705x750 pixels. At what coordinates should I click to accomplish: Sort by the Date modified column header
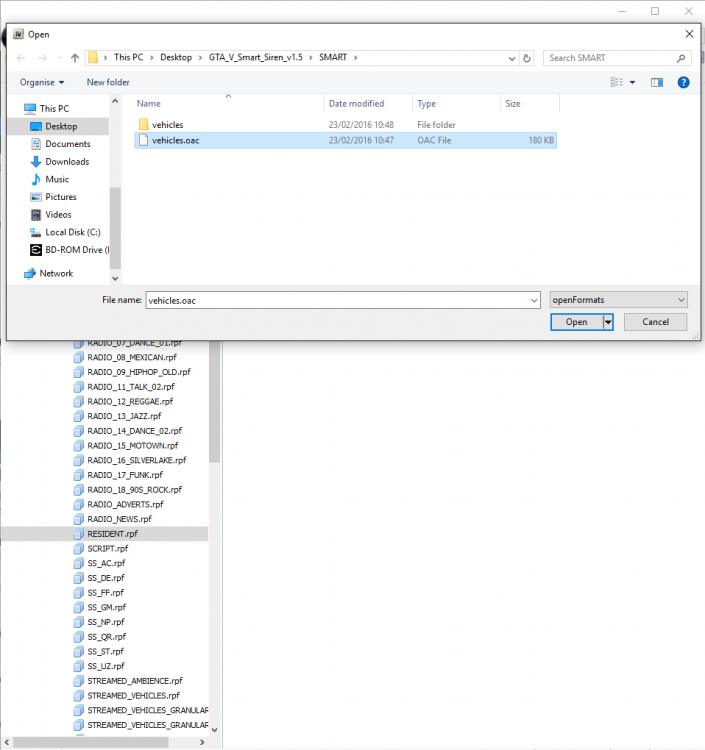tap(356, 103)
